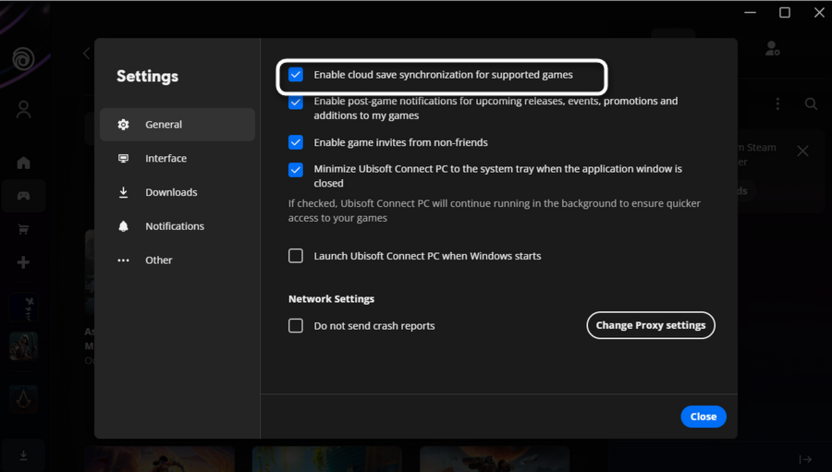The width and height of the screenshot is (832, 472).
Task: Click the Settings title text
Action: [148, 76]
